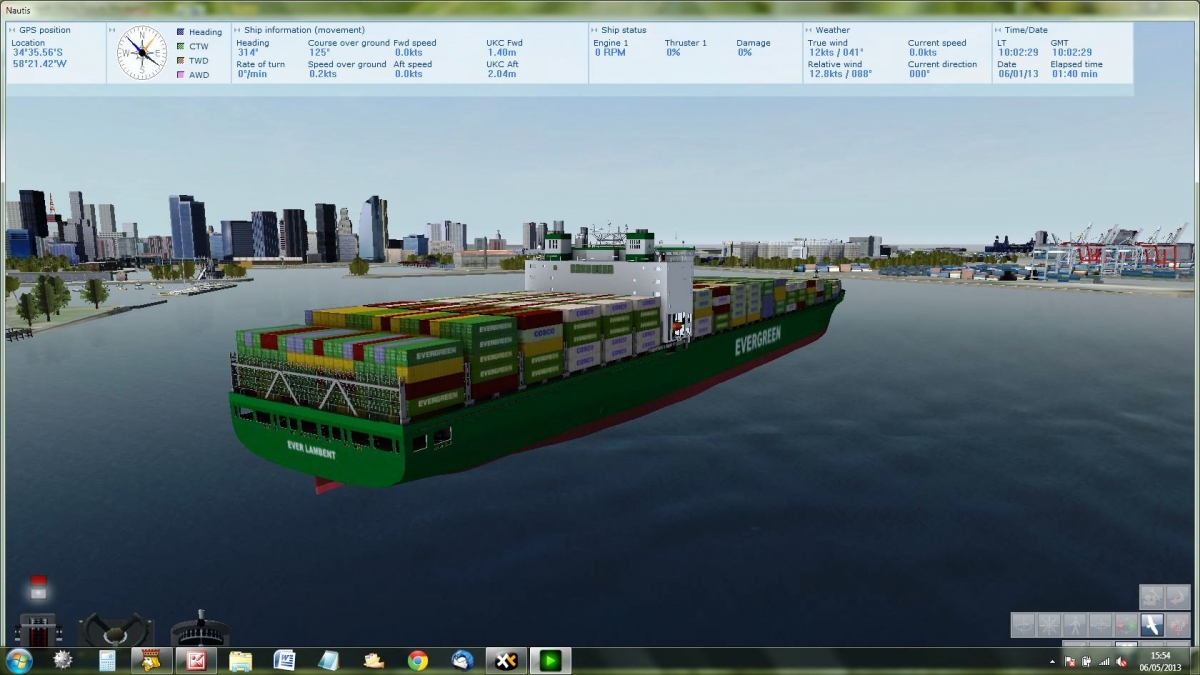Click the Elapsed time 01:40 min value
Screen dimensions: 1200x675
click(x=1075, y=74)
